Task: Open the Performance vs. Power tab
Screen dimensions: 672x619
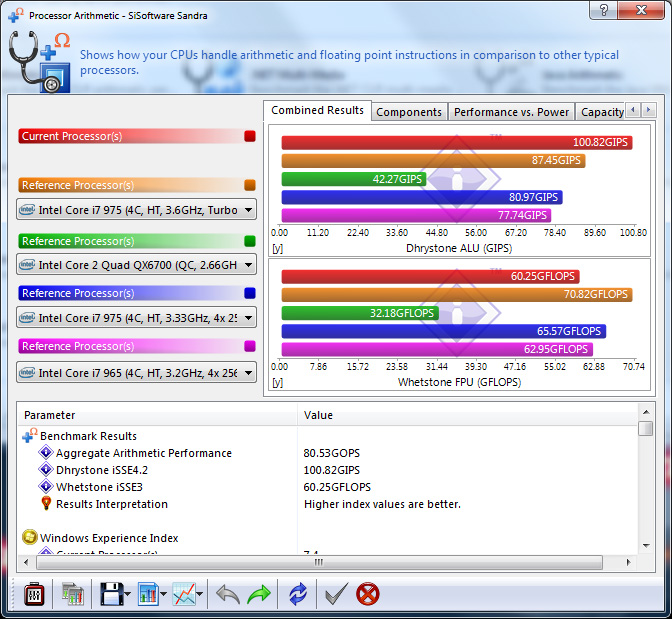Action: [511, 112]
